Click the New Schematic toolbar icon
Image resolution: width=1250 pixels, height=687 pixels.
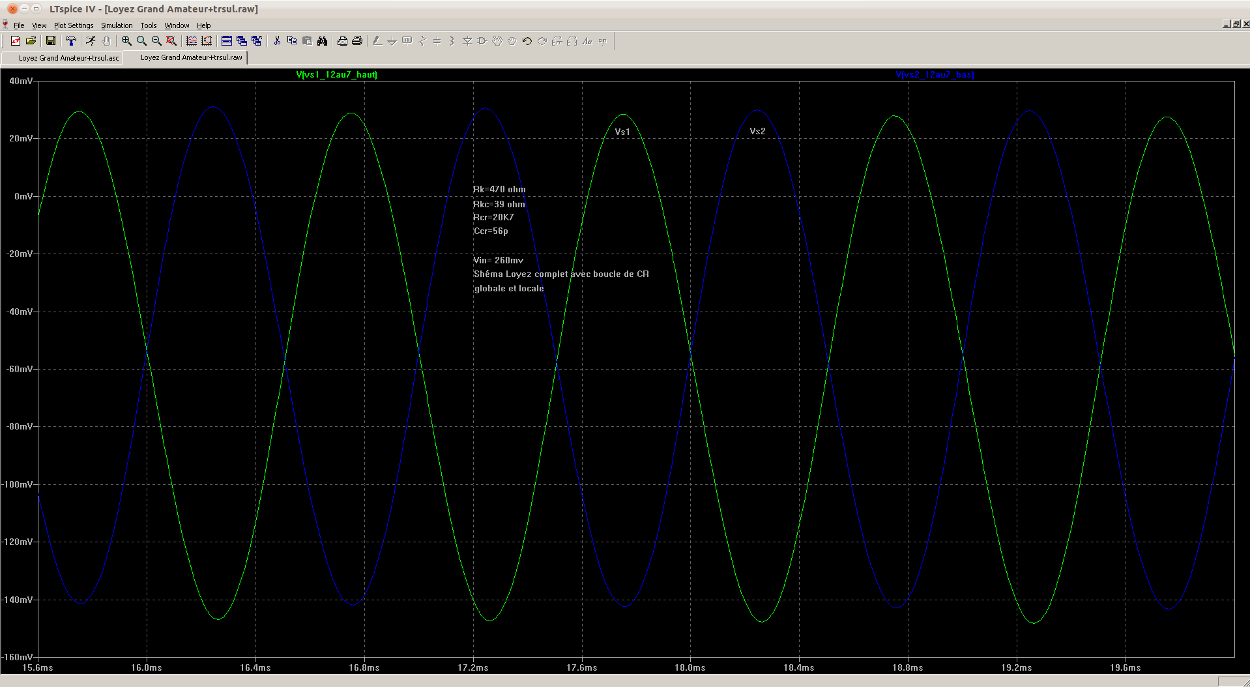pyautogui.click(x=16, y=41)
